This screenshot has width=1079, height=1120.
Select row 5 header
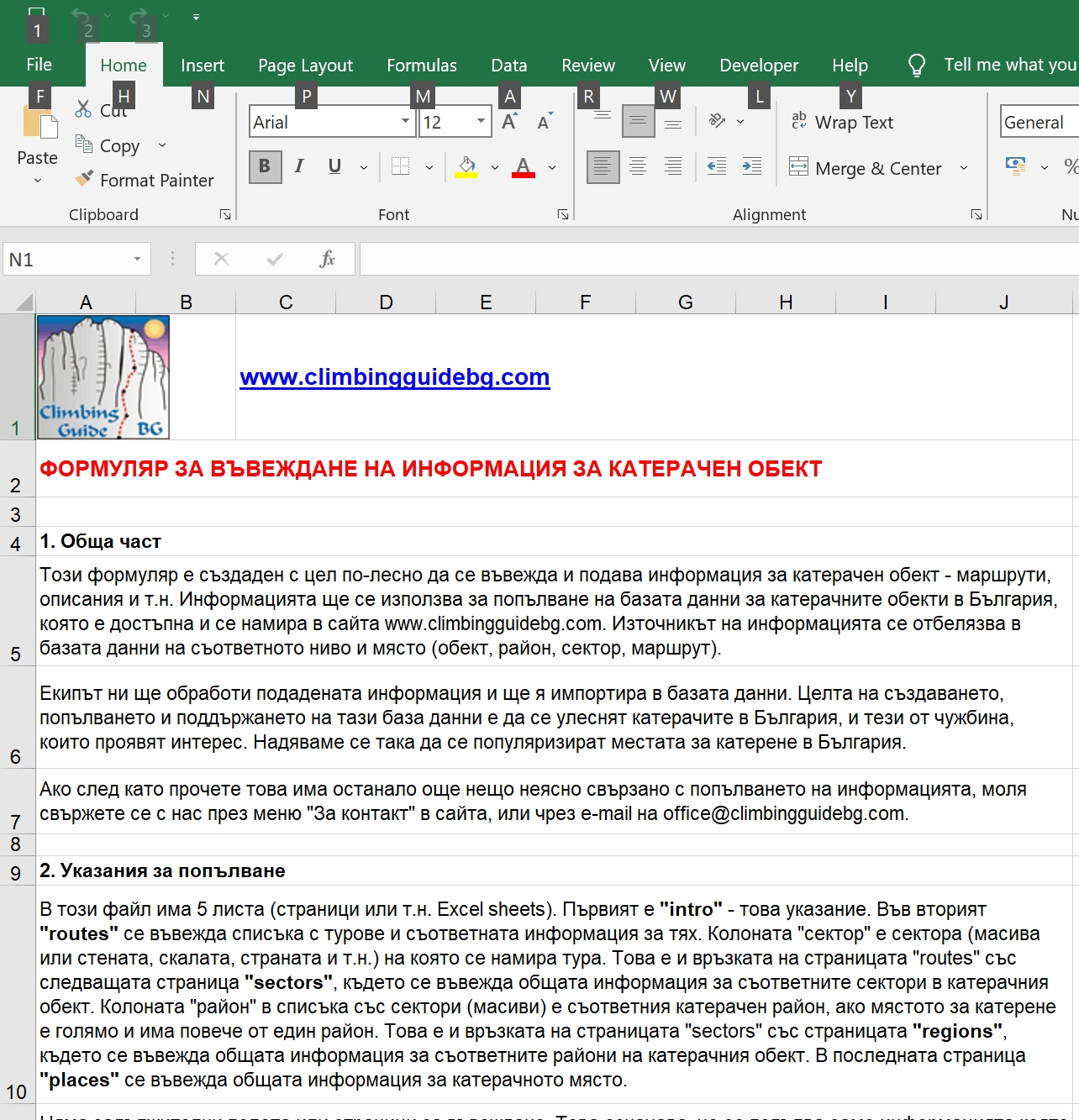(17, 611)
